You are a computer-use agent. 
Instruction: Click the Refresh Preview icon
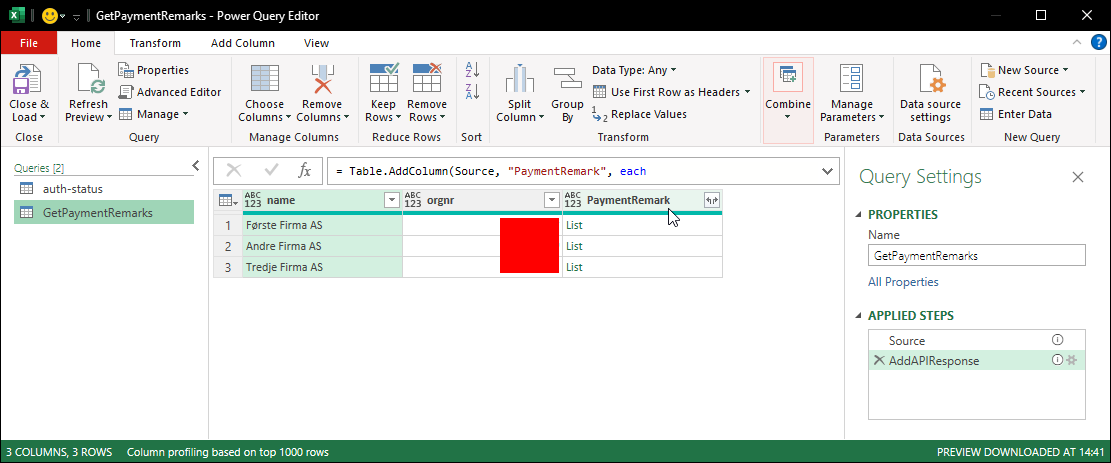[x=89, y=79]
